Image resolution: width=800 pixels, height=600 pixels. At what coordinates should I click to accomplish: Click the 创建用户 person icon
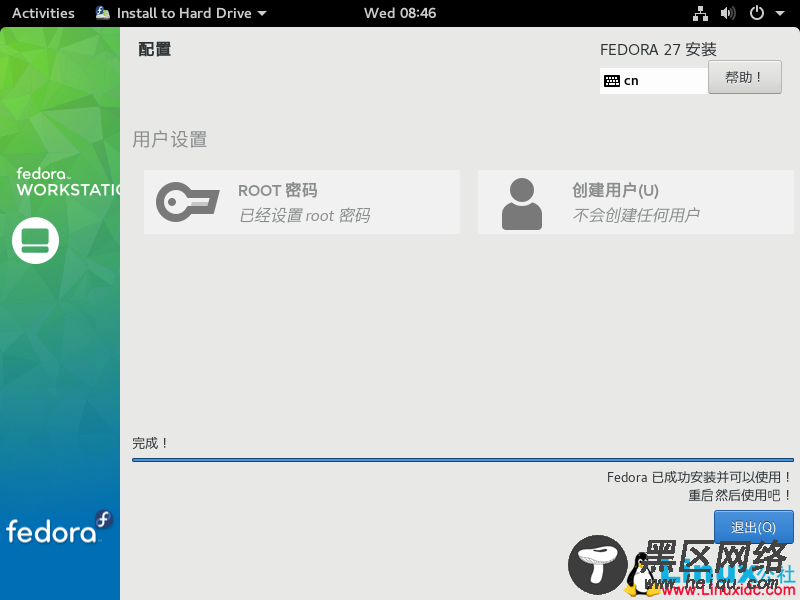click(521, 204)
